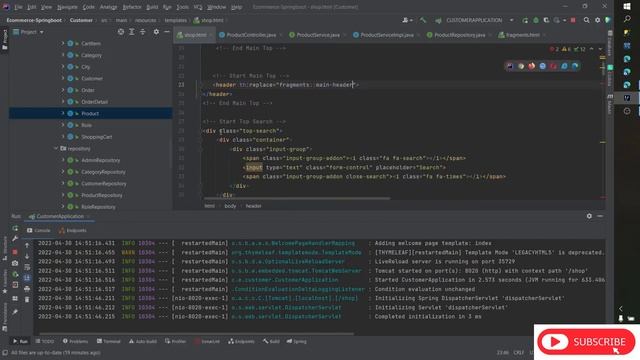The image size is (640, 360).
Task: Open Endpoints tab in Run panel
Action: 73,231
